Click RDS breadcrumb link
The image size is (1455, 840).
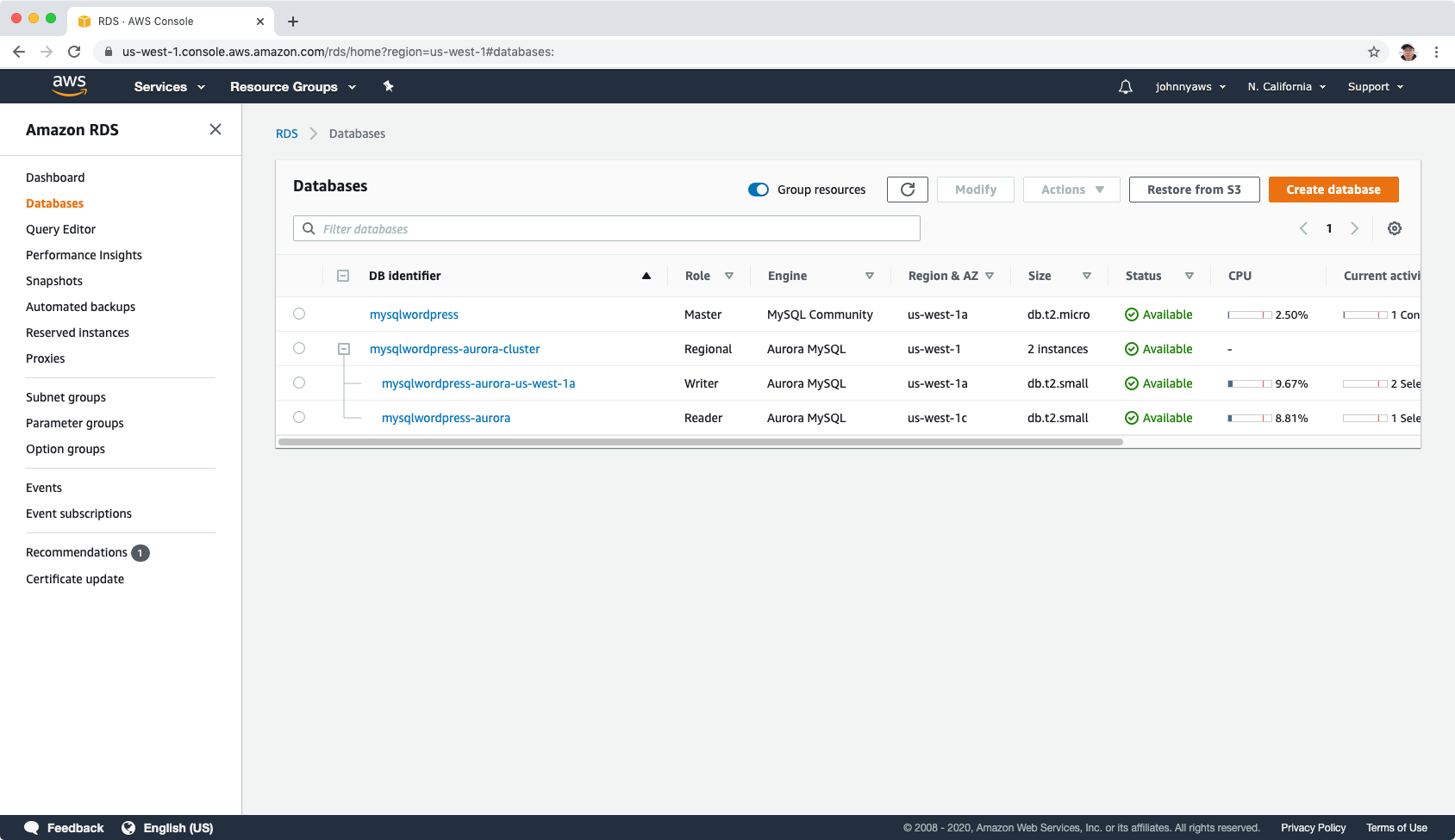coord(287,134)
